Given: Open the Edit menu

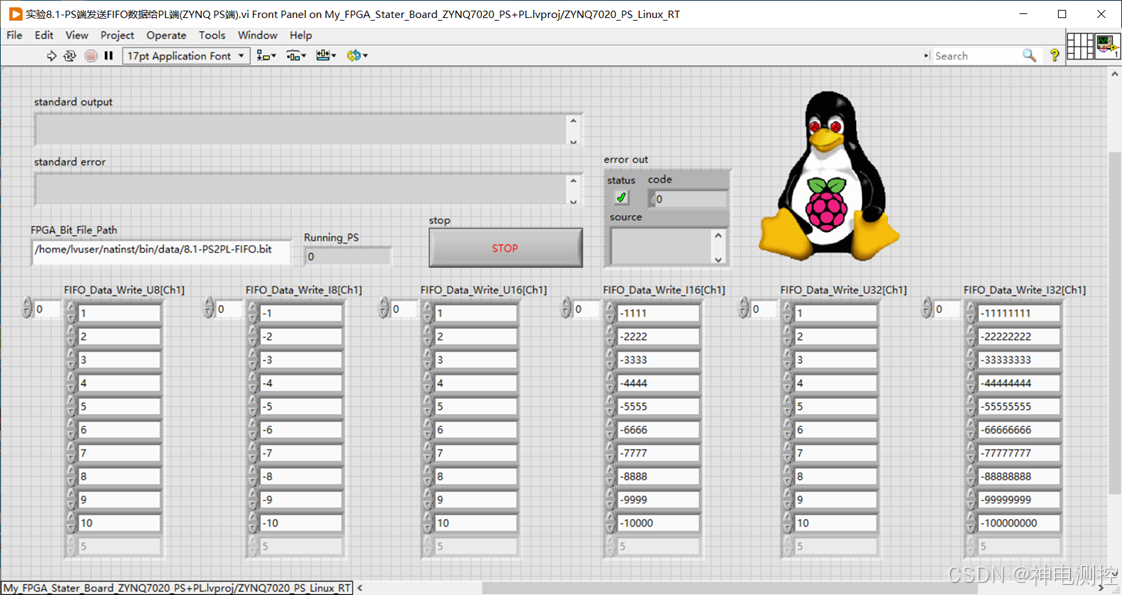Looking at the screenshot, I should click(x=44, y=35).
